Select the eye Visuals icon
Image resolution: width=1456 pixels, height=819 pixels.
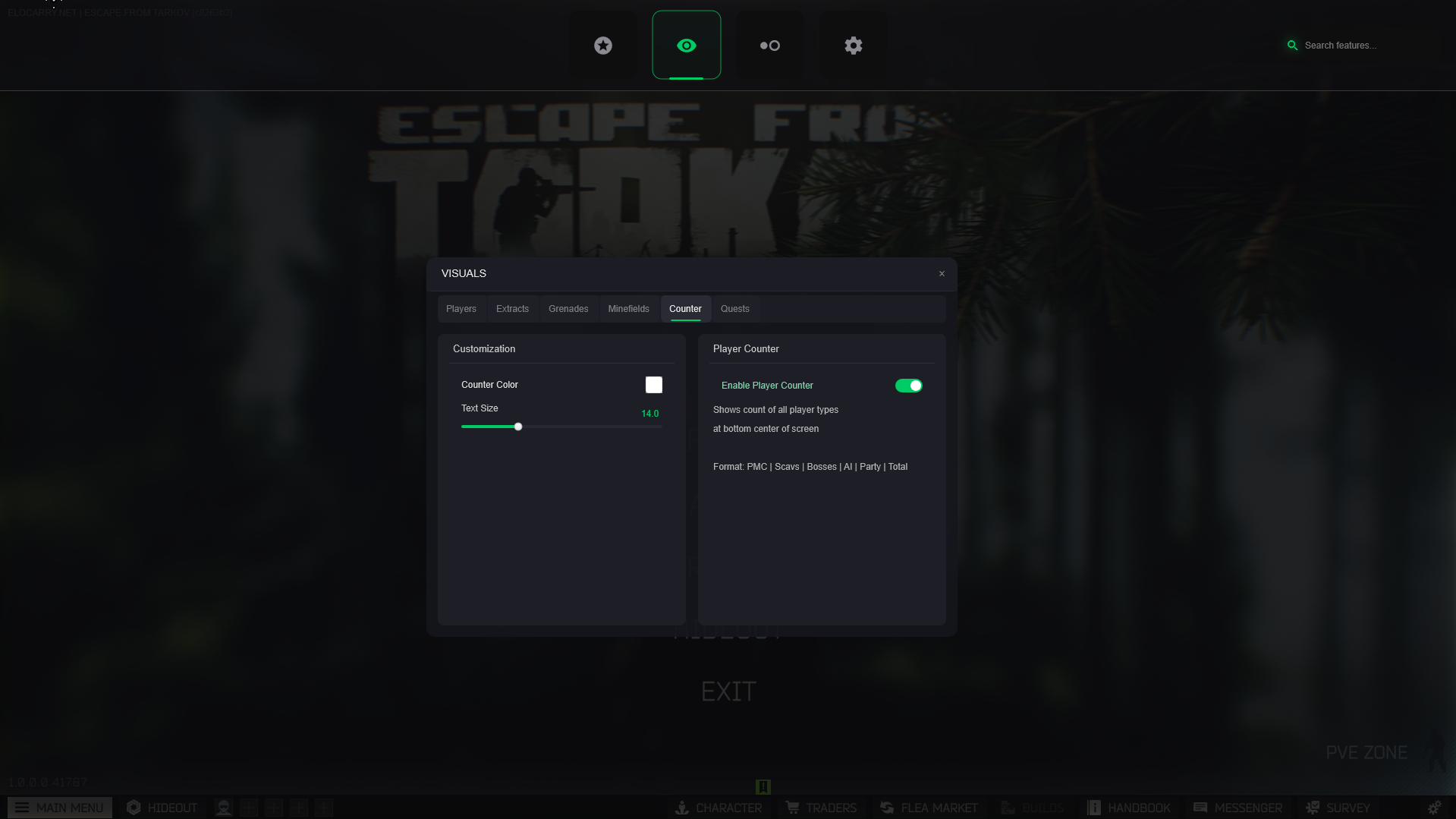pos(686,46)
